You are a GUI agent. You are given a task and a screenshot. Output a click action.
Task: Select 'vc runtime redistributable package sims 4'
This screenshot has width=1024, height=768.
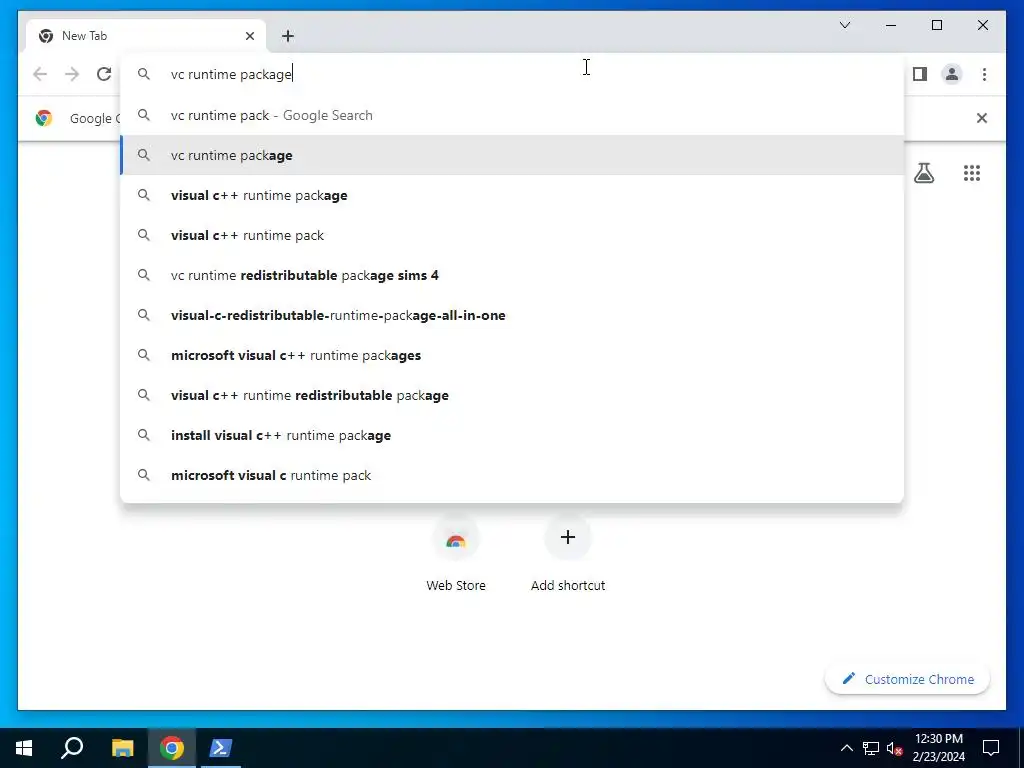(x=512, y=275)
